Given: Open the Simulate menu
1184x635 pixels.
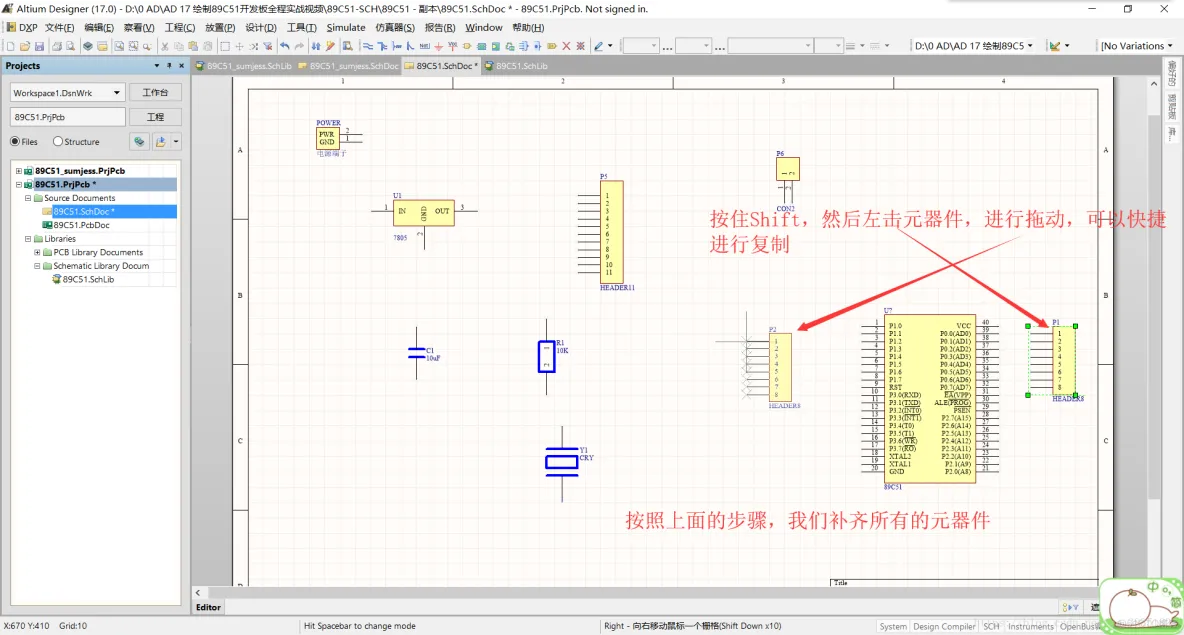Looking at the screenshot, I should tap(346, 27).
